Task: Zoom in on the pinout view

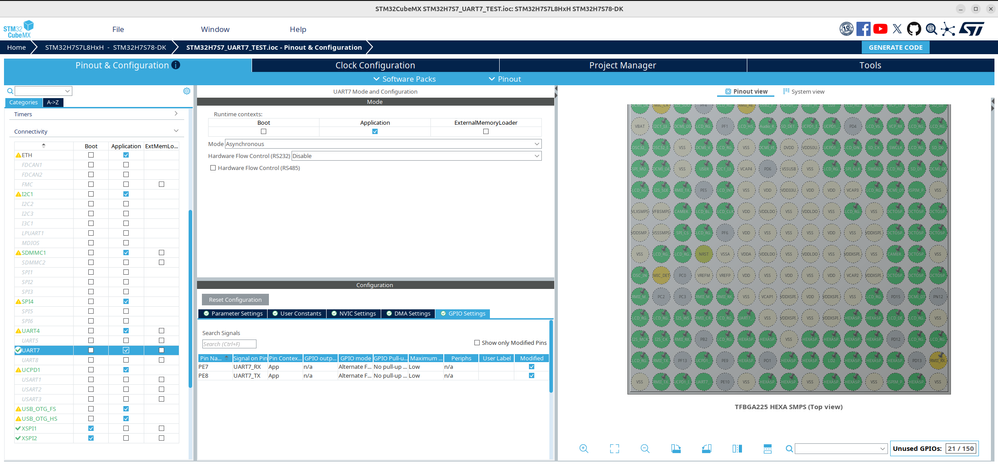Action: 584,448
